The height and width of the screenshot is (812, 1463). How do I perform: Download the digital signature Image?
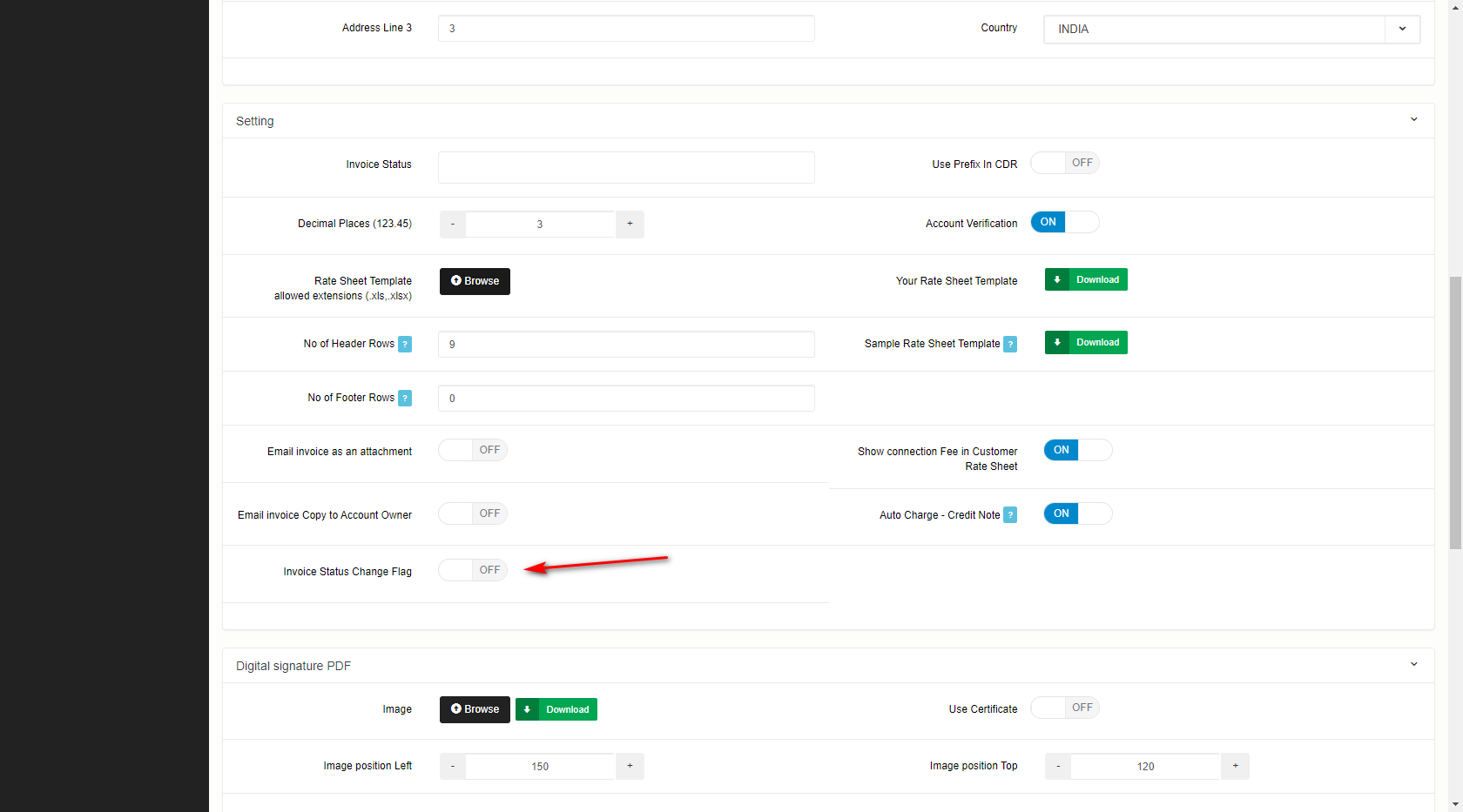pos(556,709)
